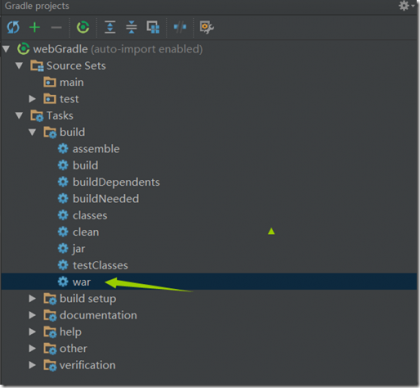Open Gradle settings wrench icon
Viewport: 420px width, 388px height.
207,27
